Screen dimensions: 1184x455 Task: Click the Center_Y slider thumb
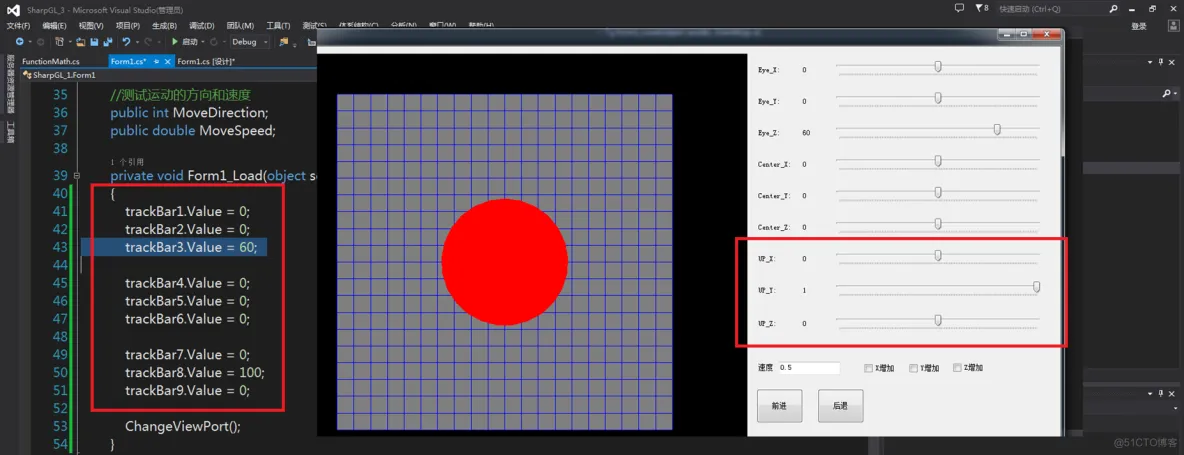click(938, 192)
